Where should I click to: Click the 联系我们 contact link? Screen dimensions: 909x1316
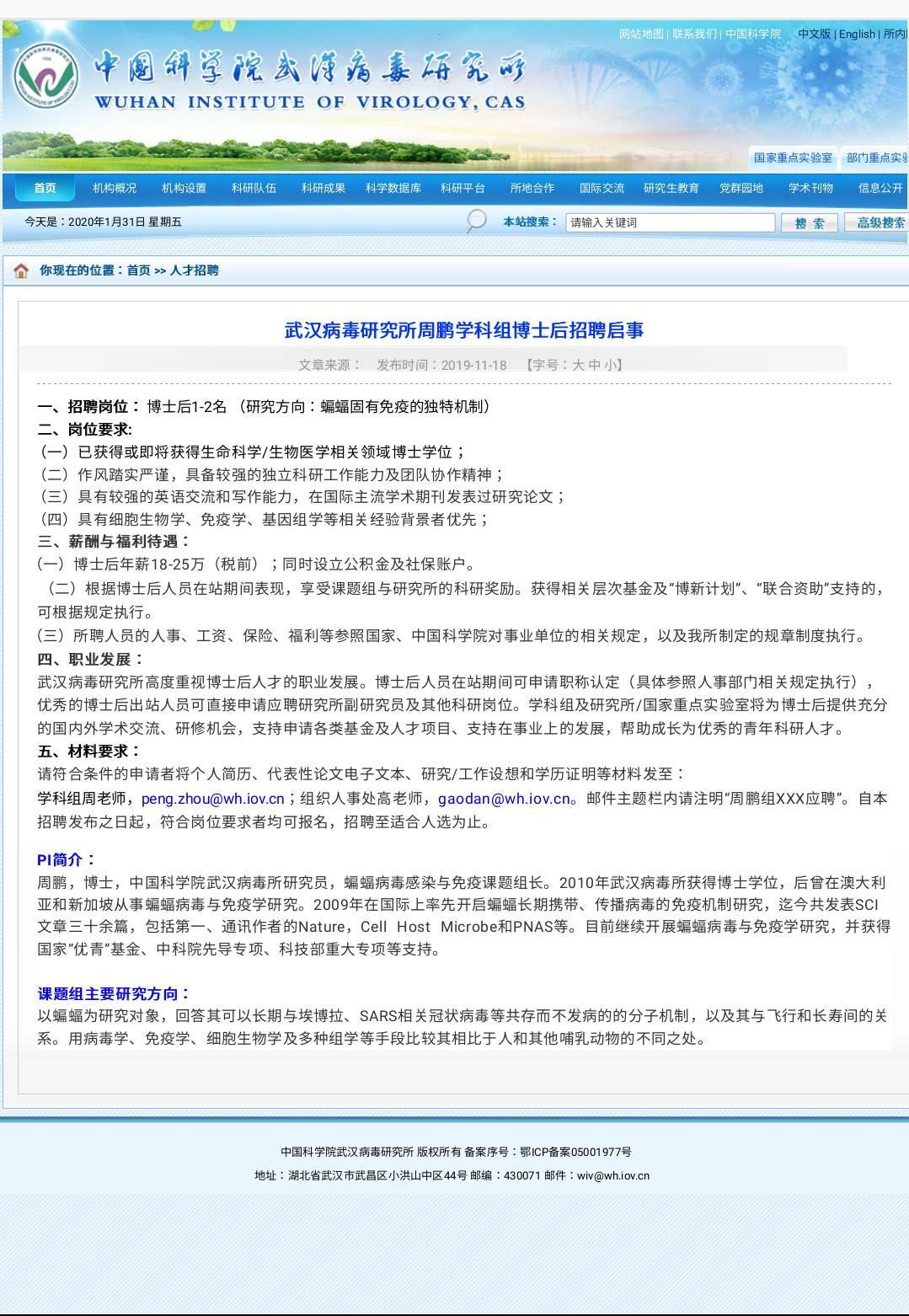coord(694,34)
